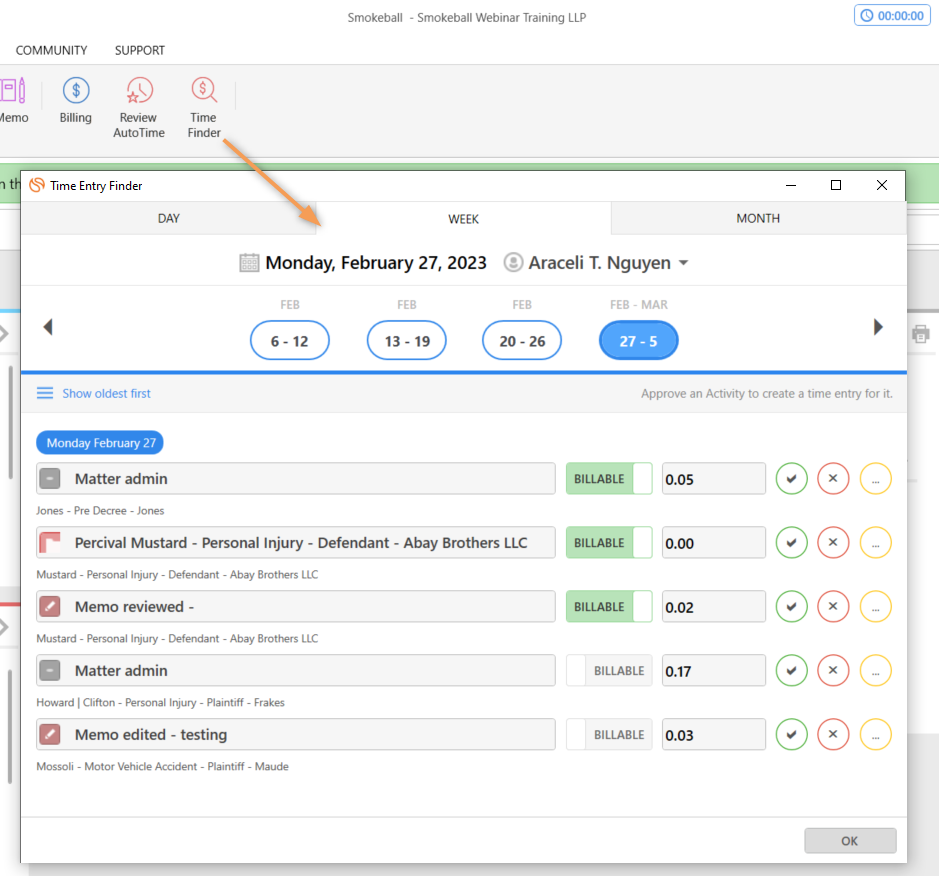Screen dimensions: 939x876
Task: Minimize the Time Entry Finder window
Action: click(791, 185)
